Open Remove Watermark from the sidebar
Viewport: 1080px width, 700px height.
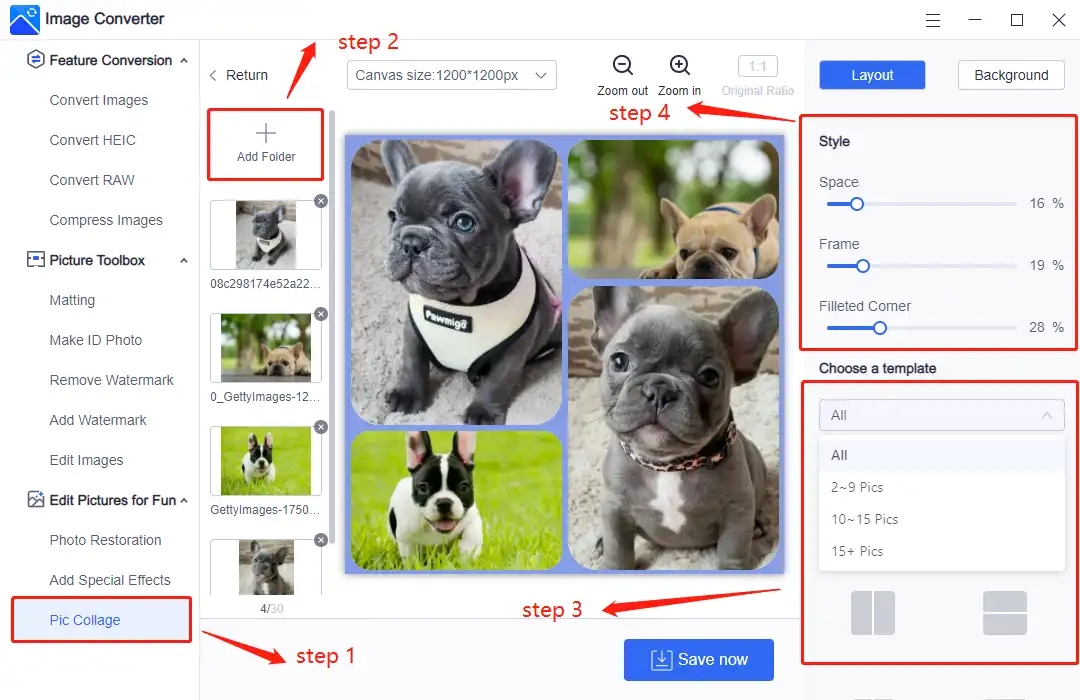pos(111,380)
